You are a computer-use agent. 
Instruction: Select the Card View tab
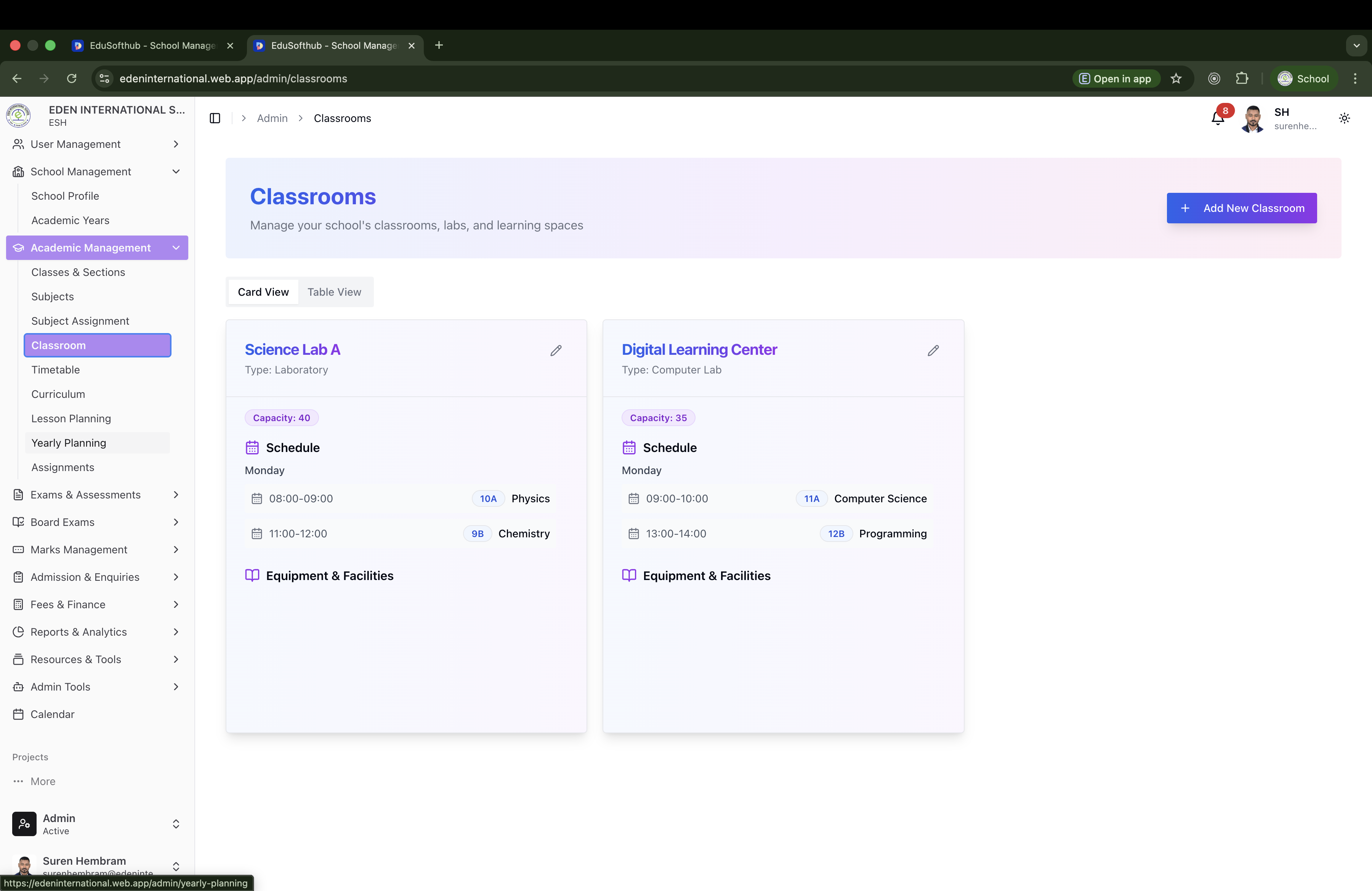[x=263, y=292]
